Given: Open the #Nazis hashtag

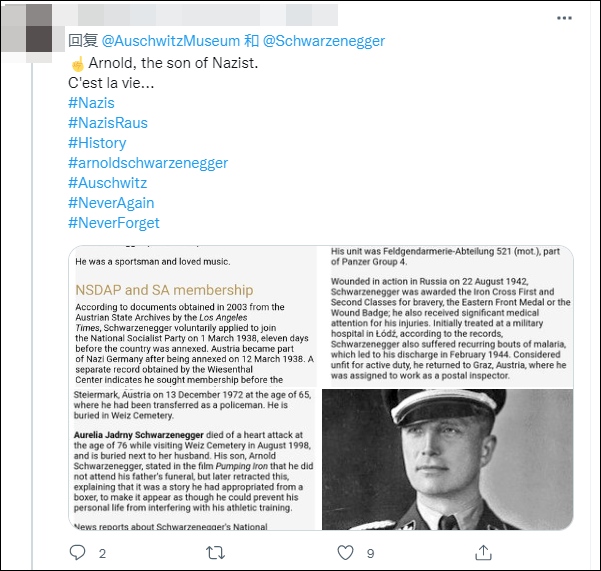Looking at the screenshot, I should (x=91, y=103).
